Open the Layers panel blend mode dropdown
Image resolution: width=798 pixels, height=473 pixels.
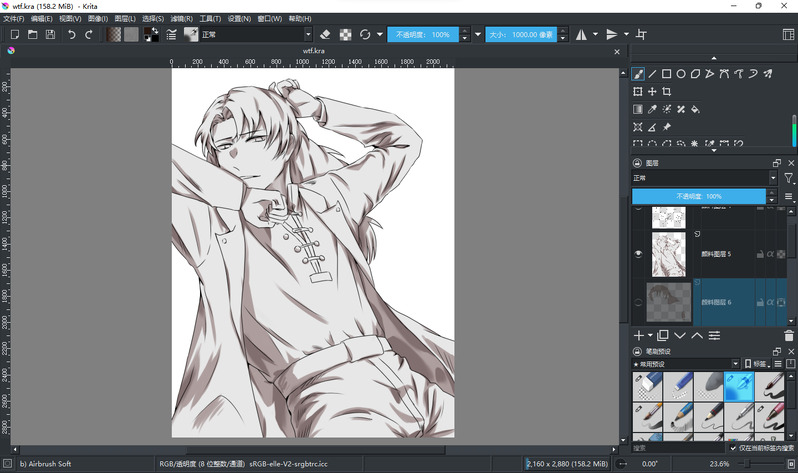tap(704, 178)
